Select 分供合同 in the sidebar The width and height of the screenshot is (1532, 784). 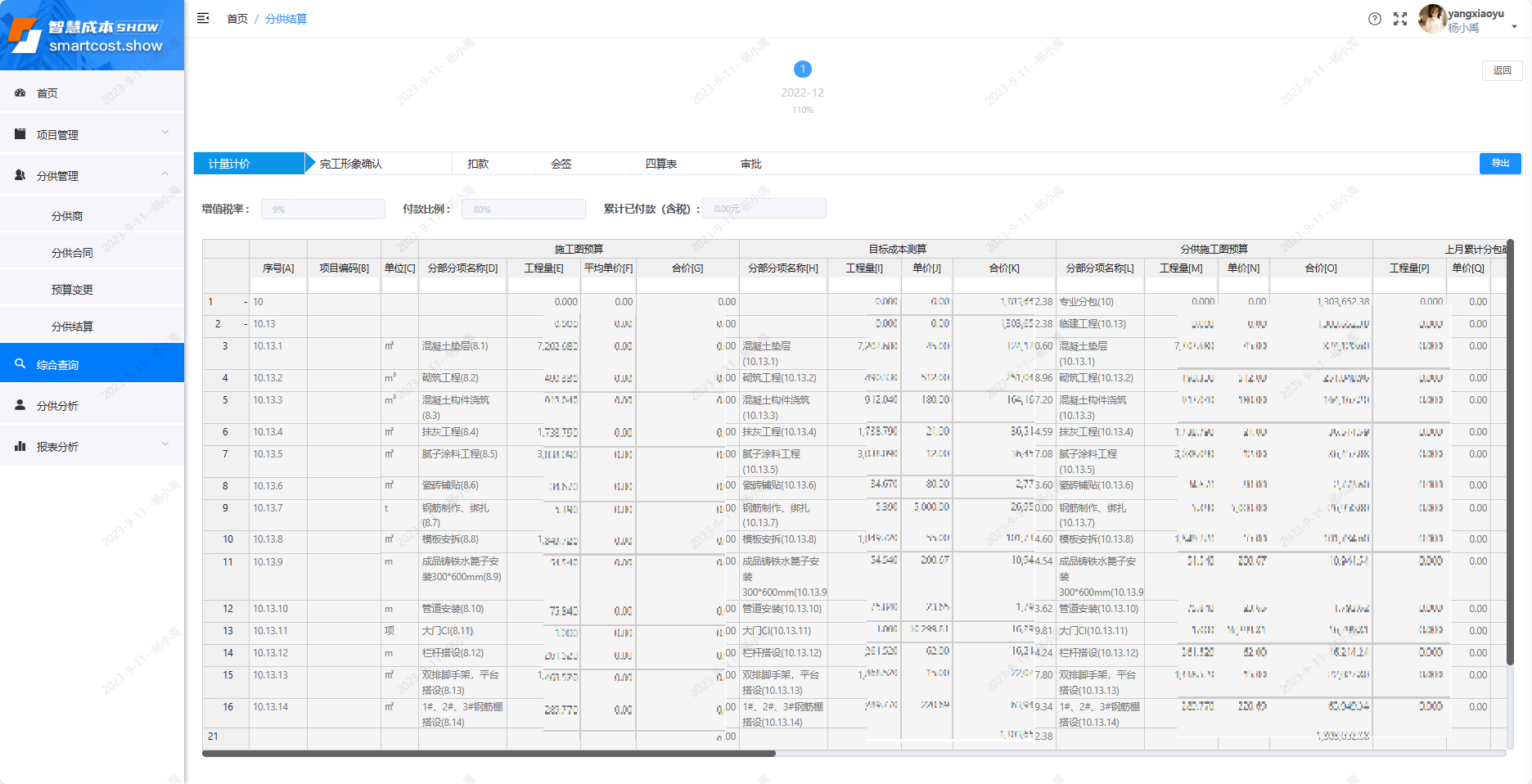point(72,253)
